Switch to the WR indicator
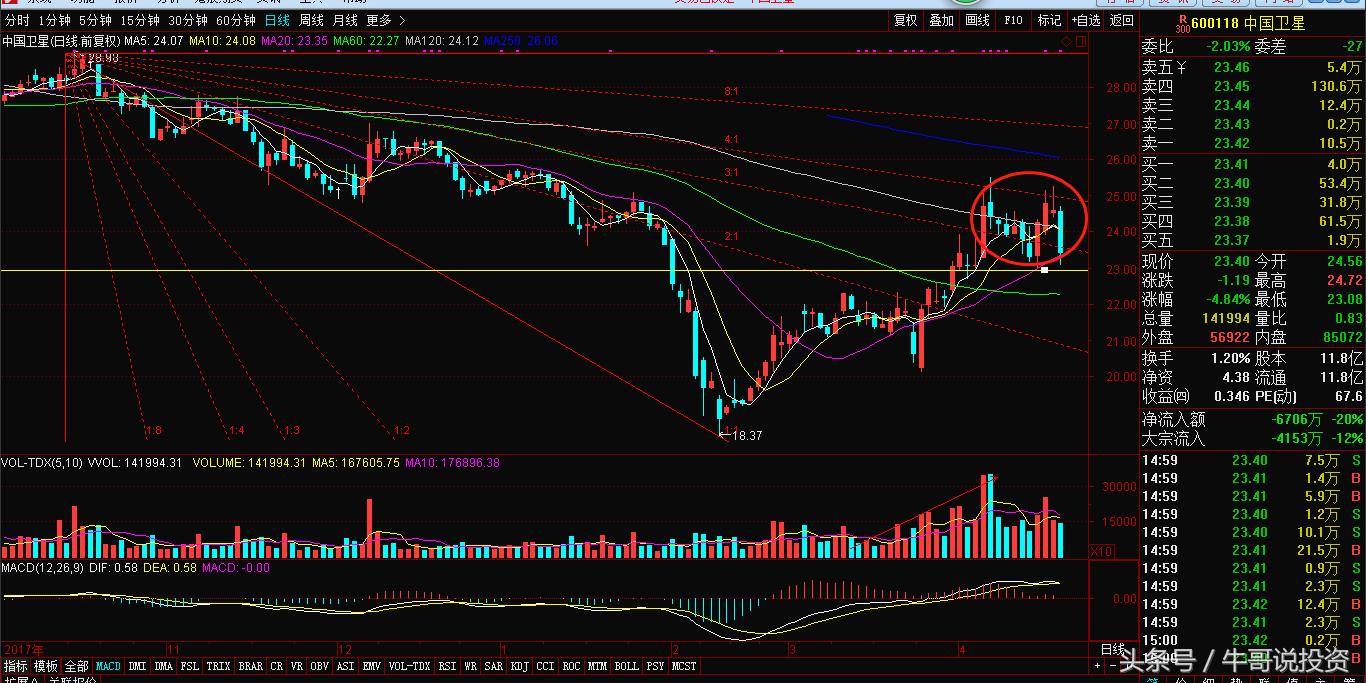 pos(471,666)
